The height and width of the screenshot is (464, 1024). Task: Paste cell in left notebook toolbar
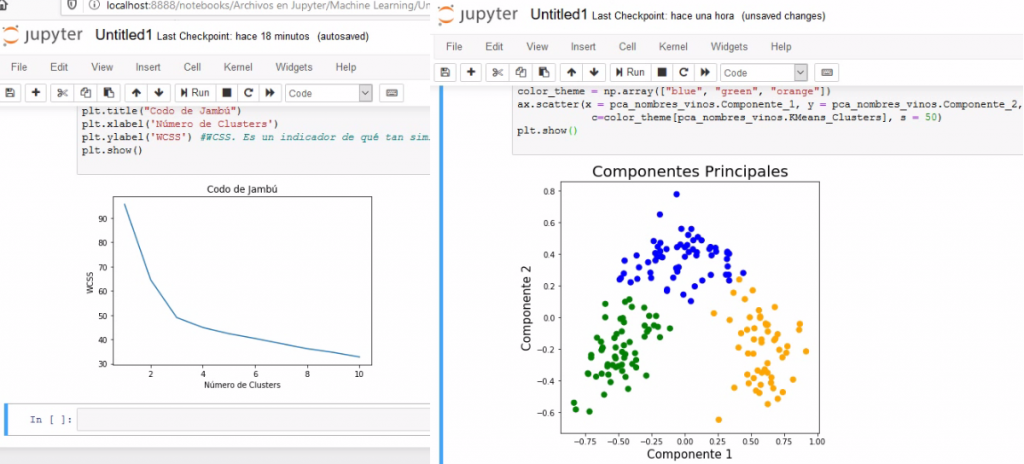[x=108, y=93]
